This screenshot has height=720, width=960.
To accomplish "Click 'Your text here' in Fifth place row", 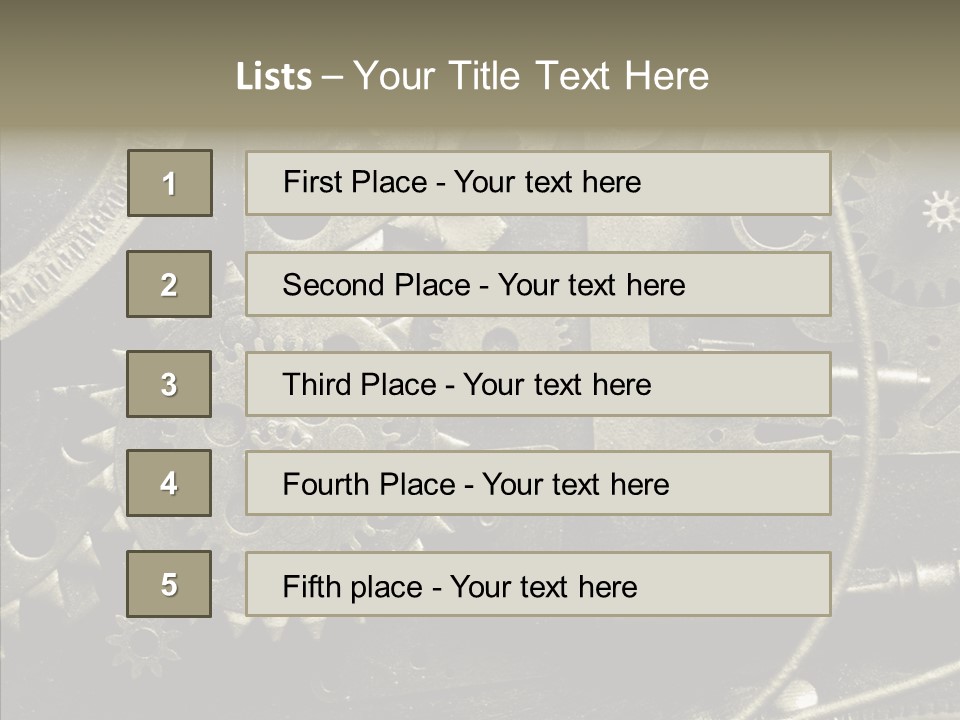I will (543, 586).
